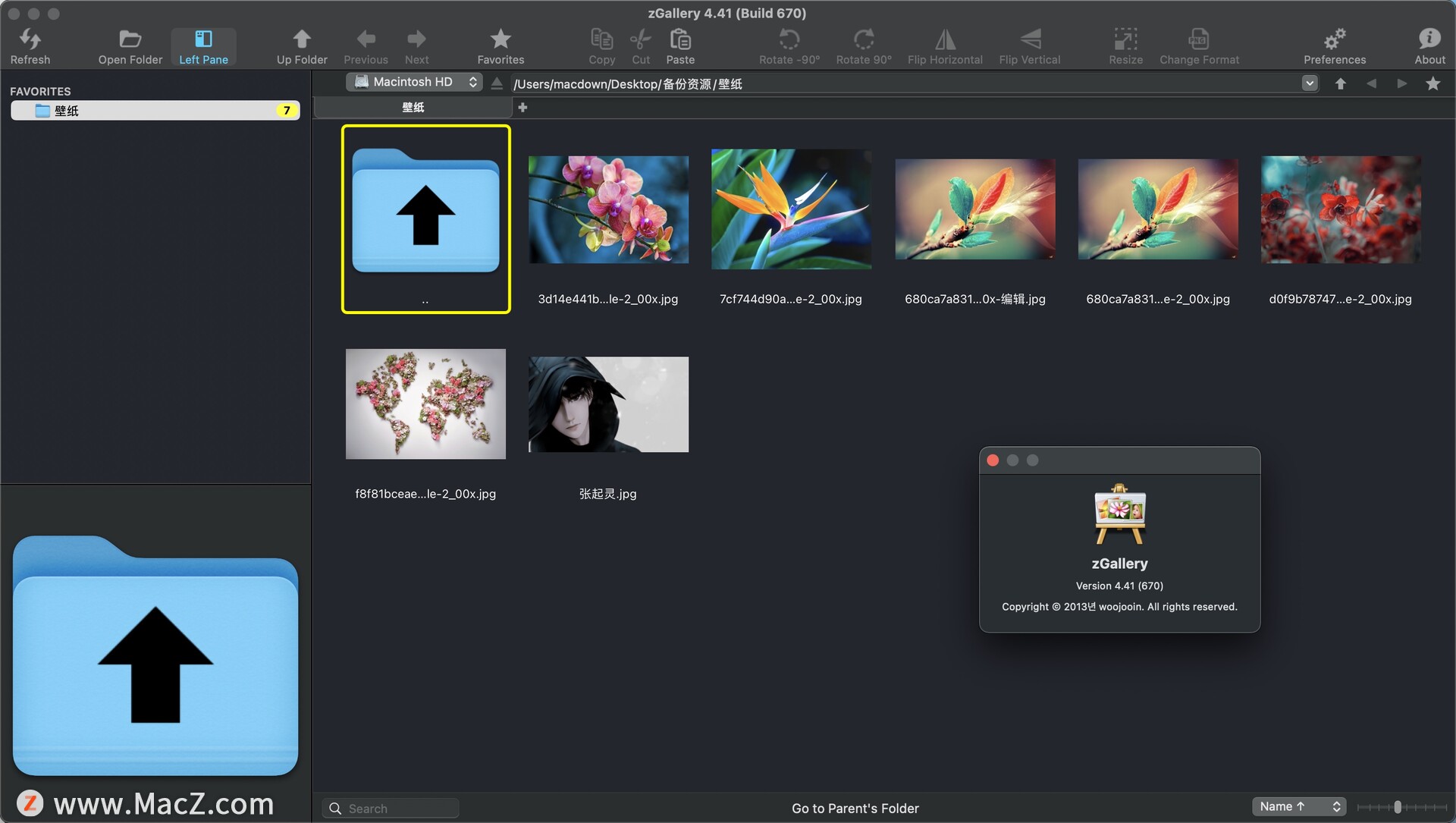Close the zGallery About dialog
The height and width of the screenshot is (823, 1456).
click(993, 460)
